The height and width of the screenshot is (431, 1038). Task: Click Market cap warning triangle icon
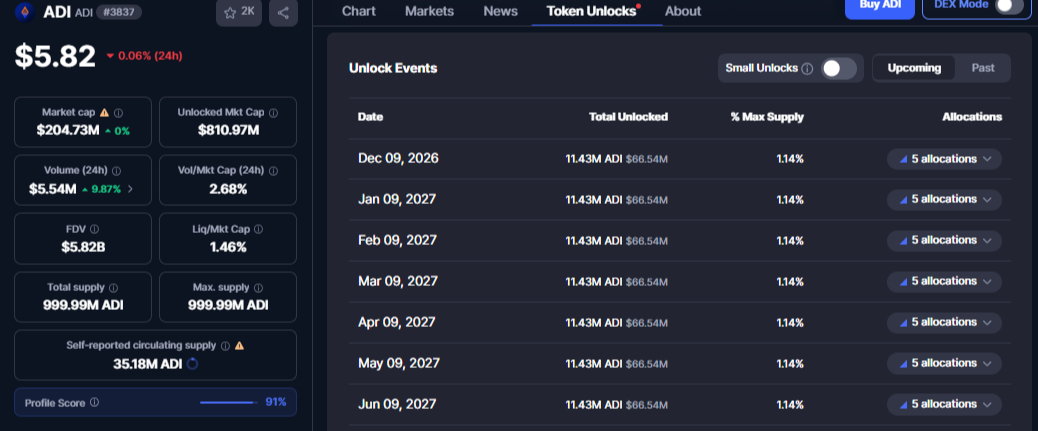[105, 113]
